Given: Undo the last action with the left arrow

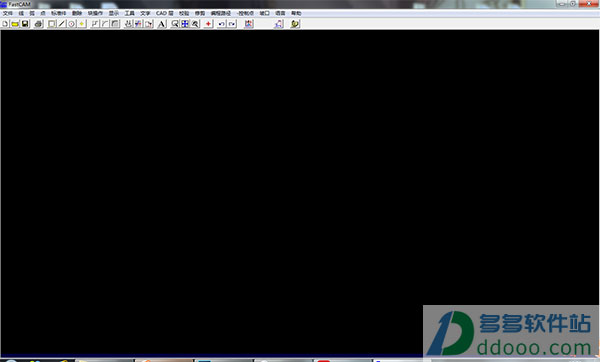Looking at the screenshot, I should 222,24.
